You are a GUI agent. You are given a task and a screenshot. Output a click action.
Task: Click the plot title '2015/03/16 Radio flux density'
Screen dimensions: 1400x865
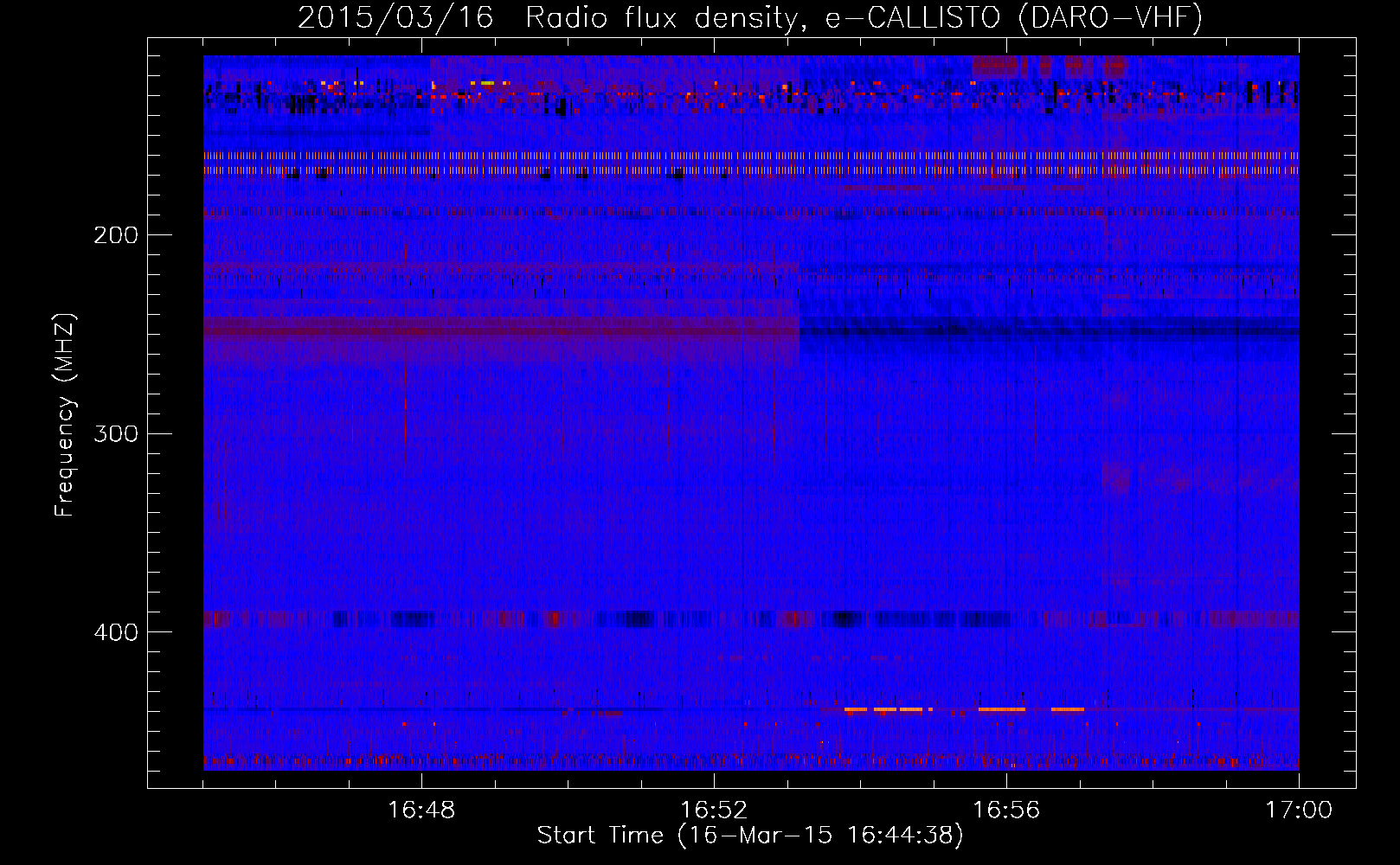750,17
